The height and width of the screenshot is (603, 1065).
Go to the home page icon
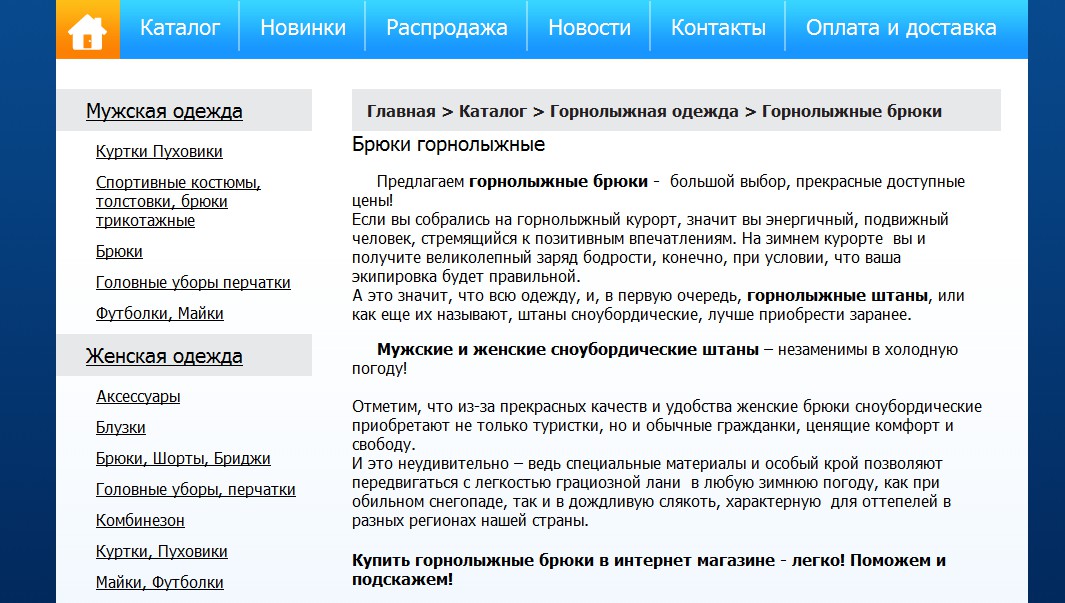pyautogui.click(x=88, y=29)
